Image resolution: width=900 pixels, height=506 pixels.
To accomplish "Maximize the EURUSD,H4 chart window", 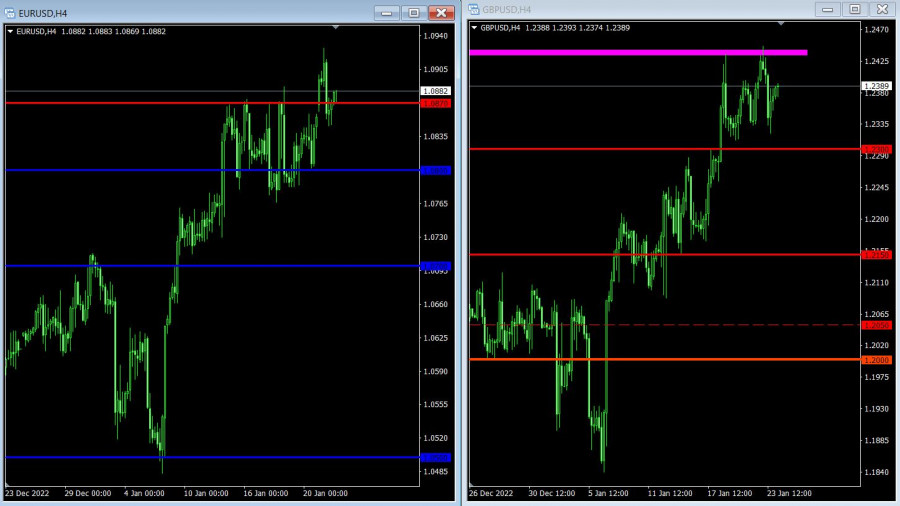I will (x=414, y=13).
